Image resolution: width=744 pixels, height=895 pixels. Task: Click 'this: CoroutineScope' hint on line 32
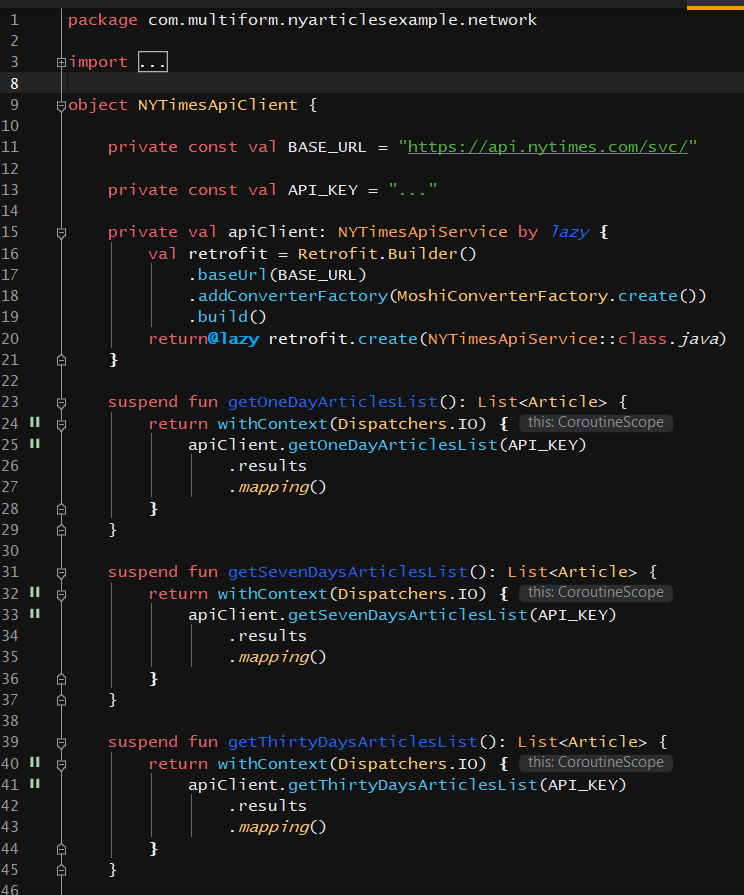tap(596, 592)
